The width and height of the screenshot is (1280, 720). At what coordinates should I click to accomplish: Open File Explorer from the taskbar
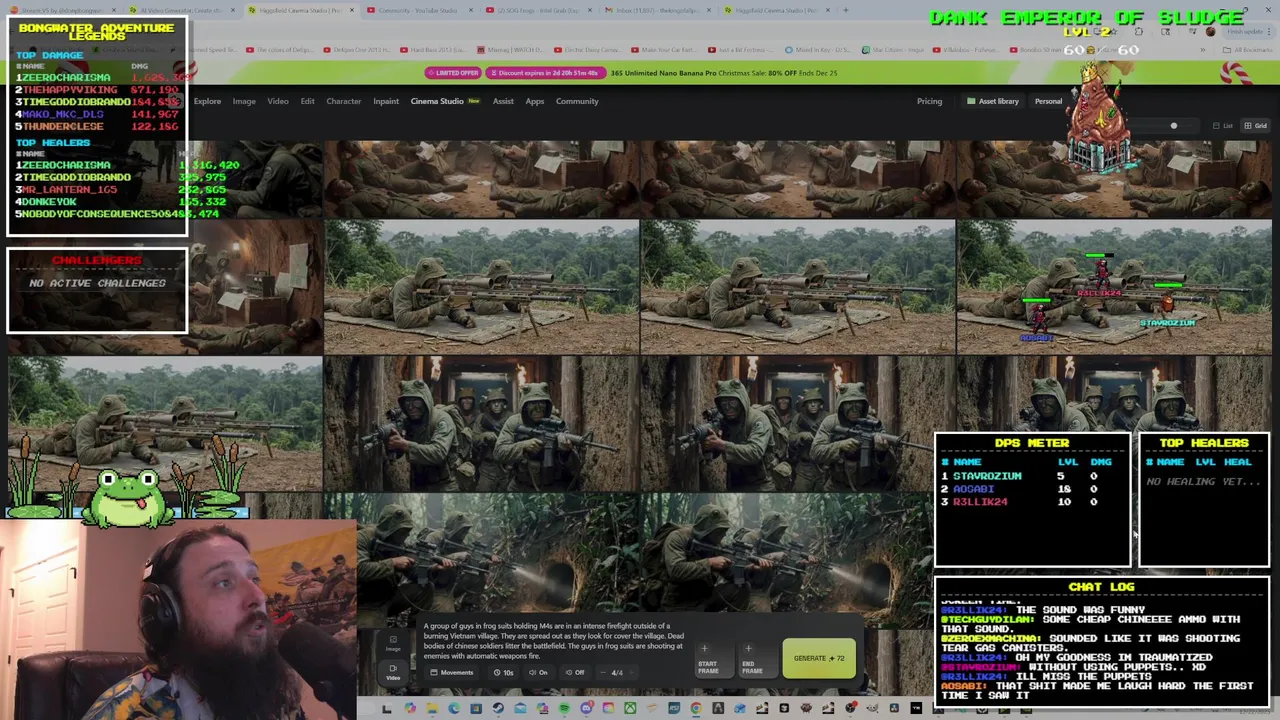[x=432, y=708]
